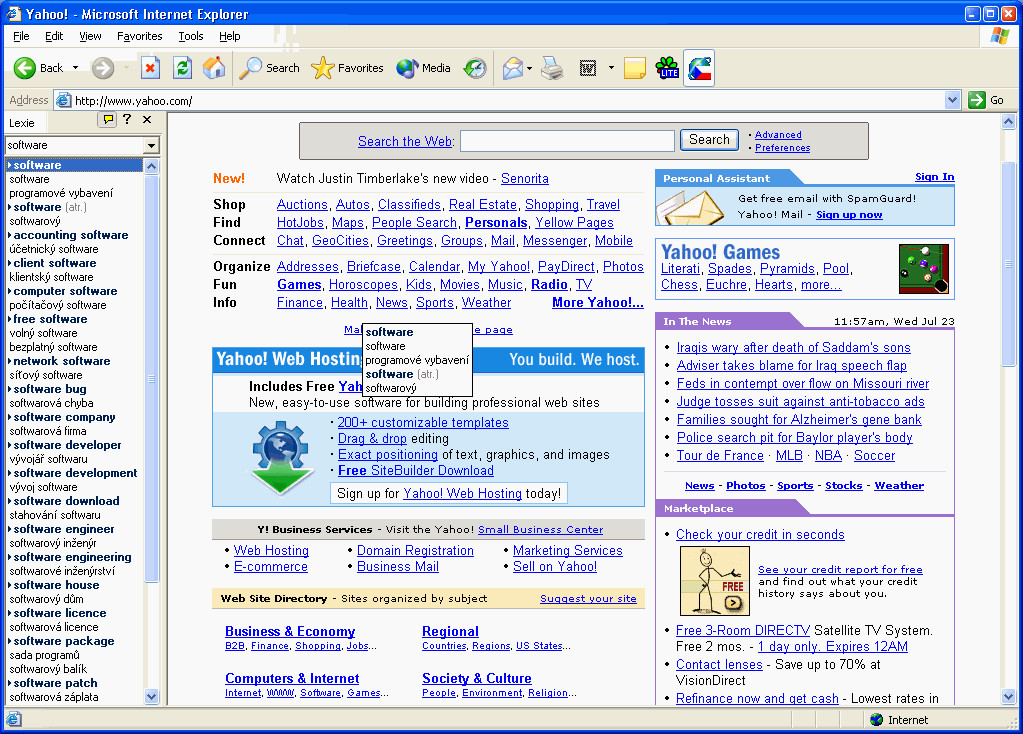Edit the page with the Word icon
This screenshot has width=1023, height=734.
[588, 68]
